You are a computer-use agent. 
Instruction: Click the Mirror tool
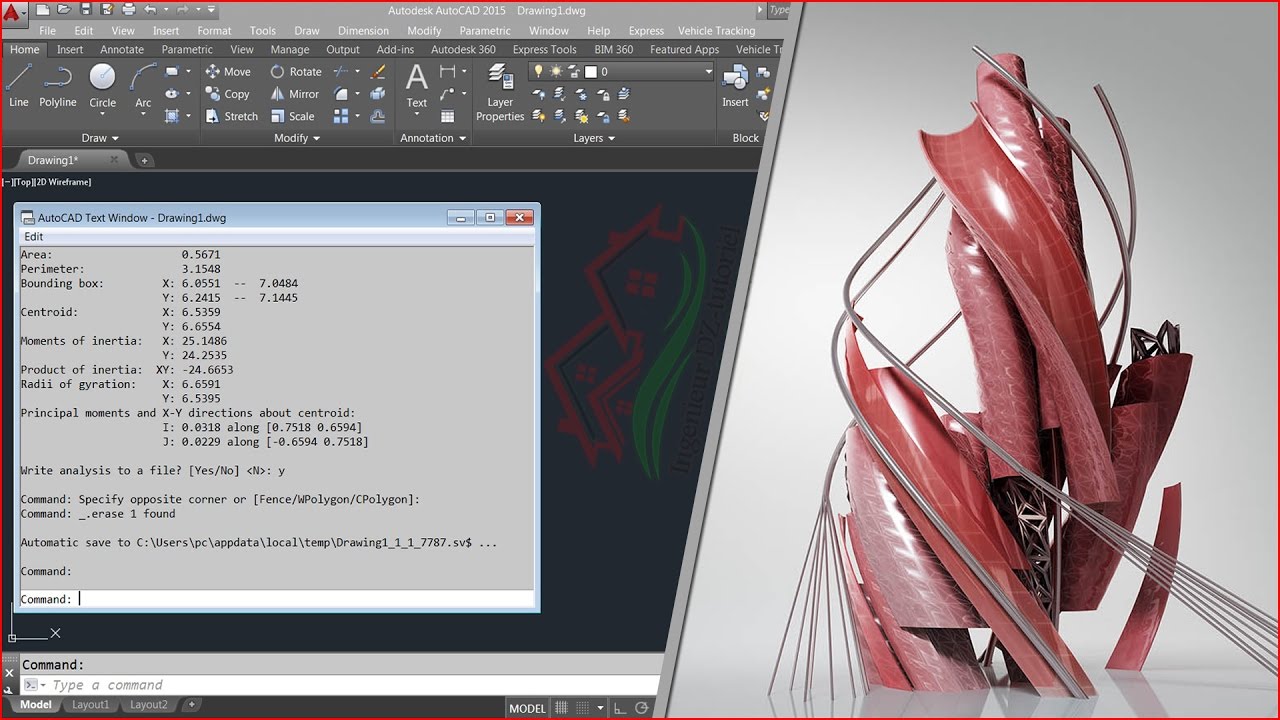click(x=295, y=94)
